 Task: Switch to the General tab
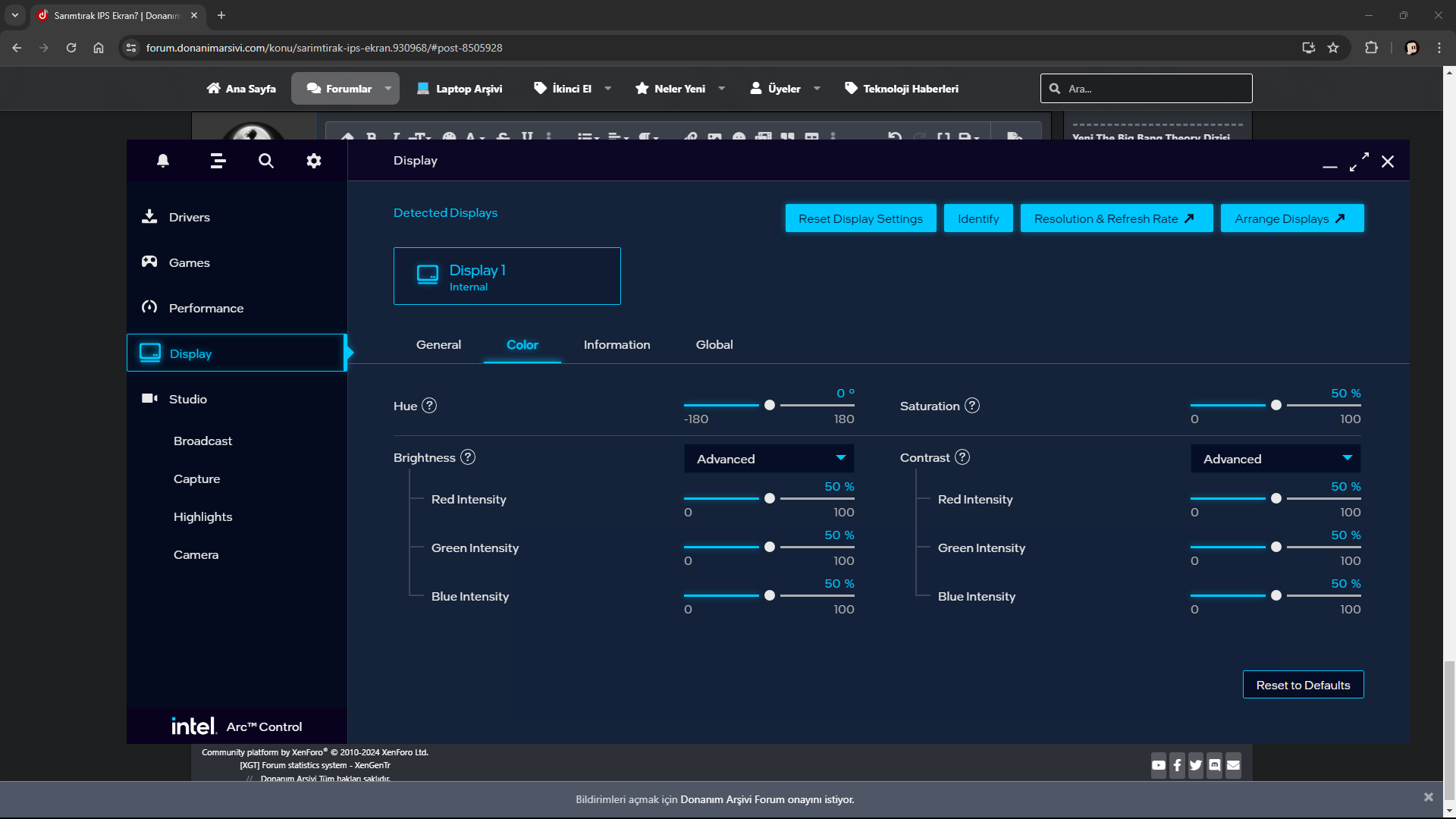click(438, 345)
